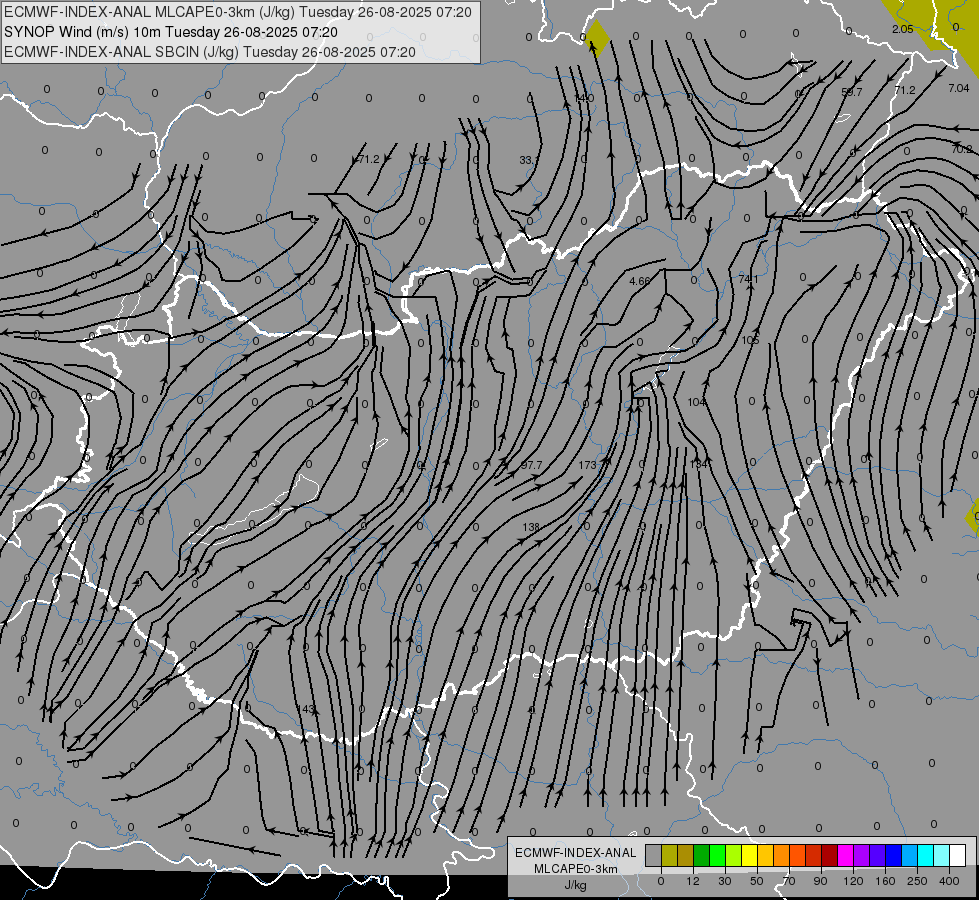Image resolution: width=979 pixels, height=900 pixels.
Task: Click the map value '173'
Action: [587, 465]
